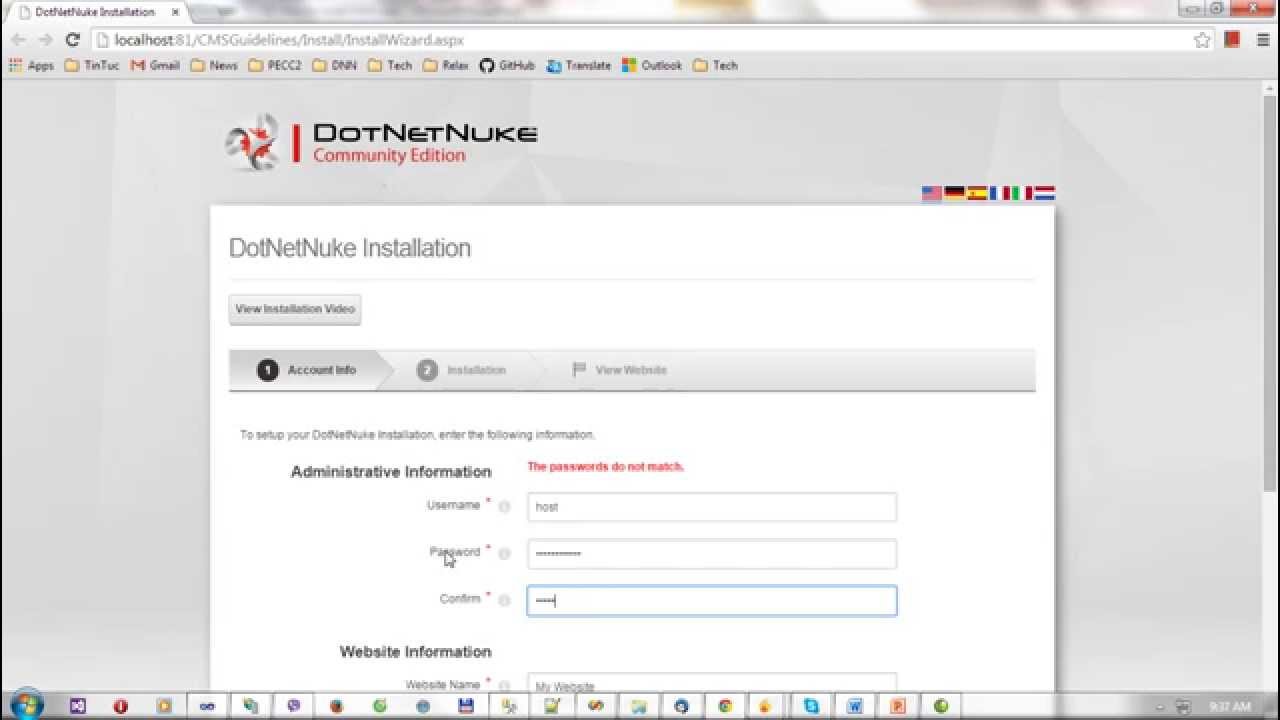Show help icon next to Username
The width and height of the screenshot is (1280, 720).
tap(505, 507)
